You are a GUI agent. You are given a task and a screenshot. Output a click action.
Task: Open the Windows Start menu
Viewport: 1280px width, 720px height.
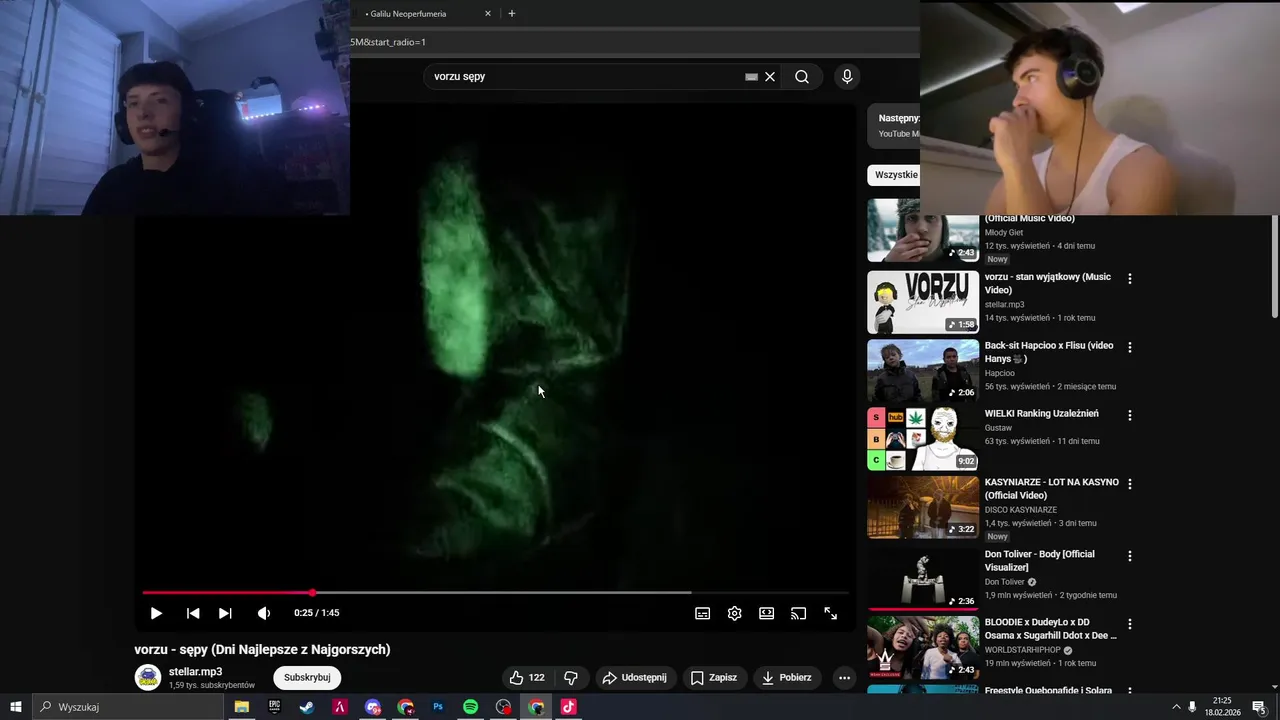16,707
